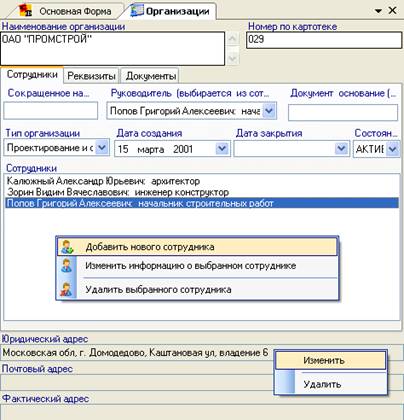Open the tab list arrow at top right
The height and width of the screenshot is (420, 404).
point(378,11)
